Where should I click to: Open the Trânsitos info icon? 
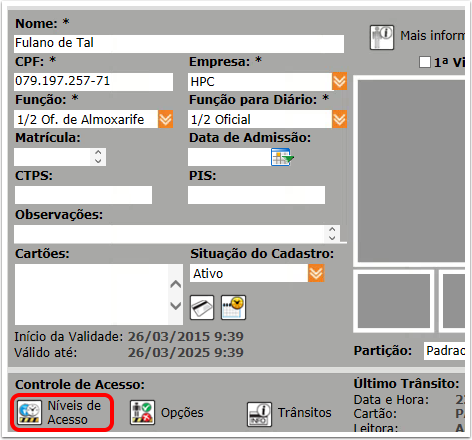point(259,414)
